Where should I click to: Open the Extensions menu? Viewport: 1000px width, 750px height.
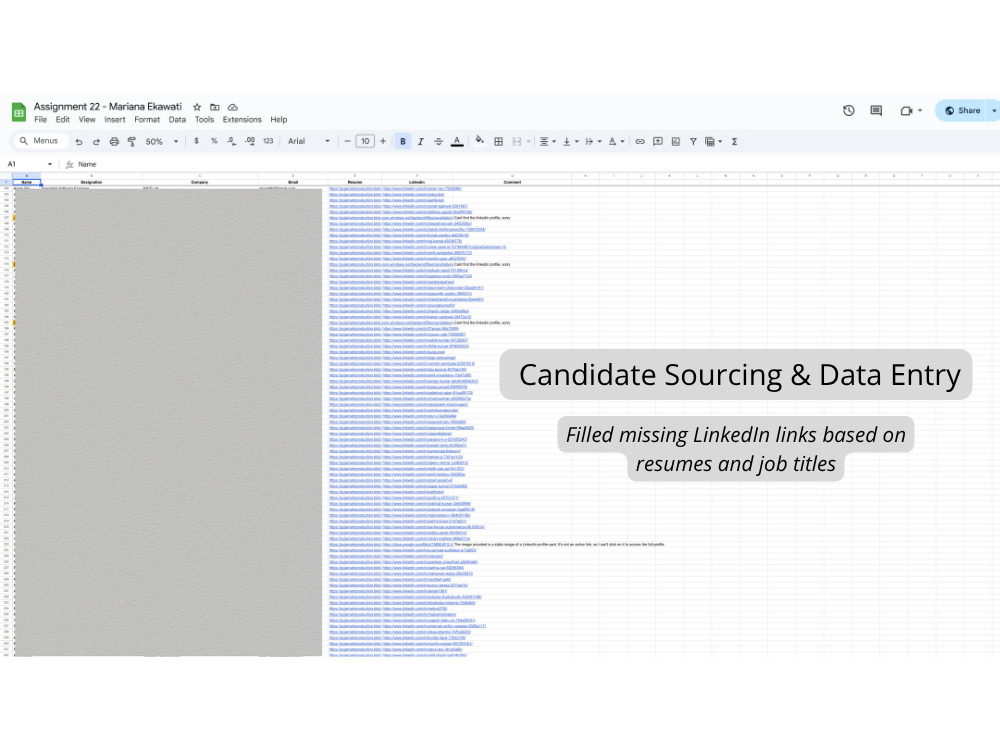(242, 119)
